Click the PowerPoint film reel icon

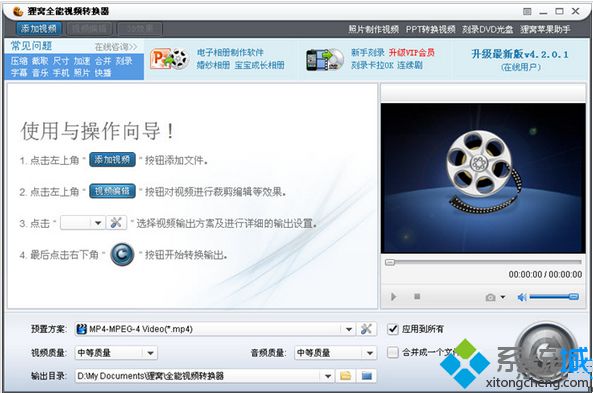point(169,59)
